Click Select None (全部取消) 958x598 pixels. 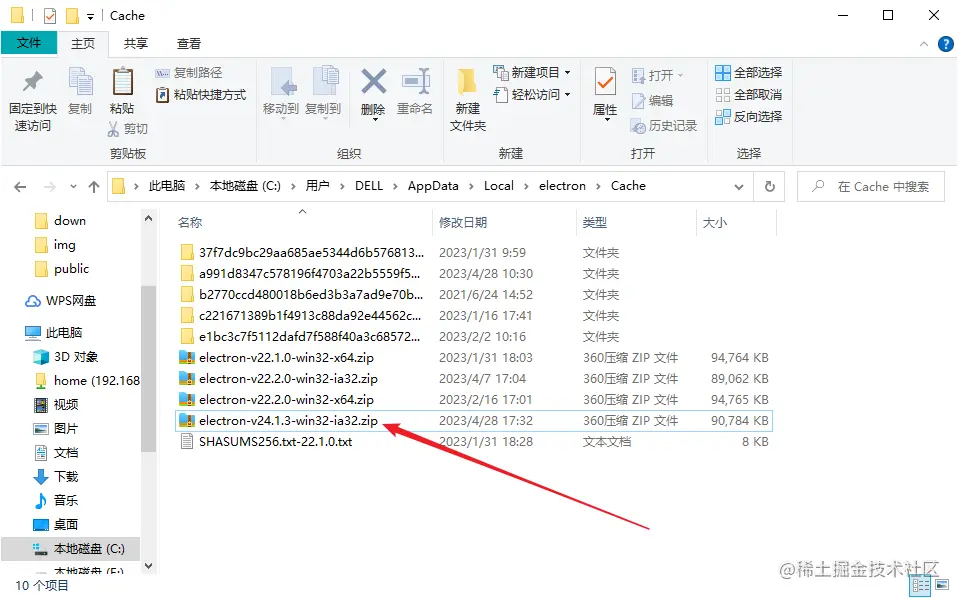point(748,95)
